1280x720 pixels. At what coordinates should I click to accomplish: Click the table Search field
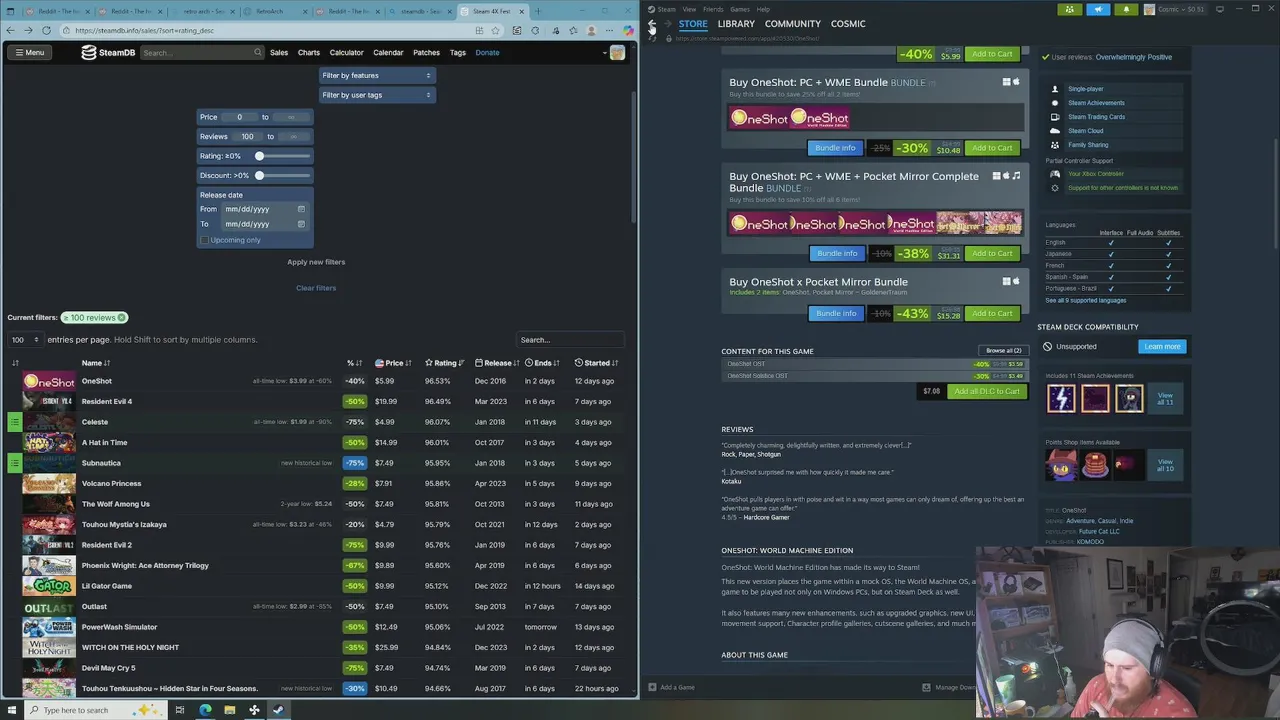pyautogui.click(x=570, y=340)
